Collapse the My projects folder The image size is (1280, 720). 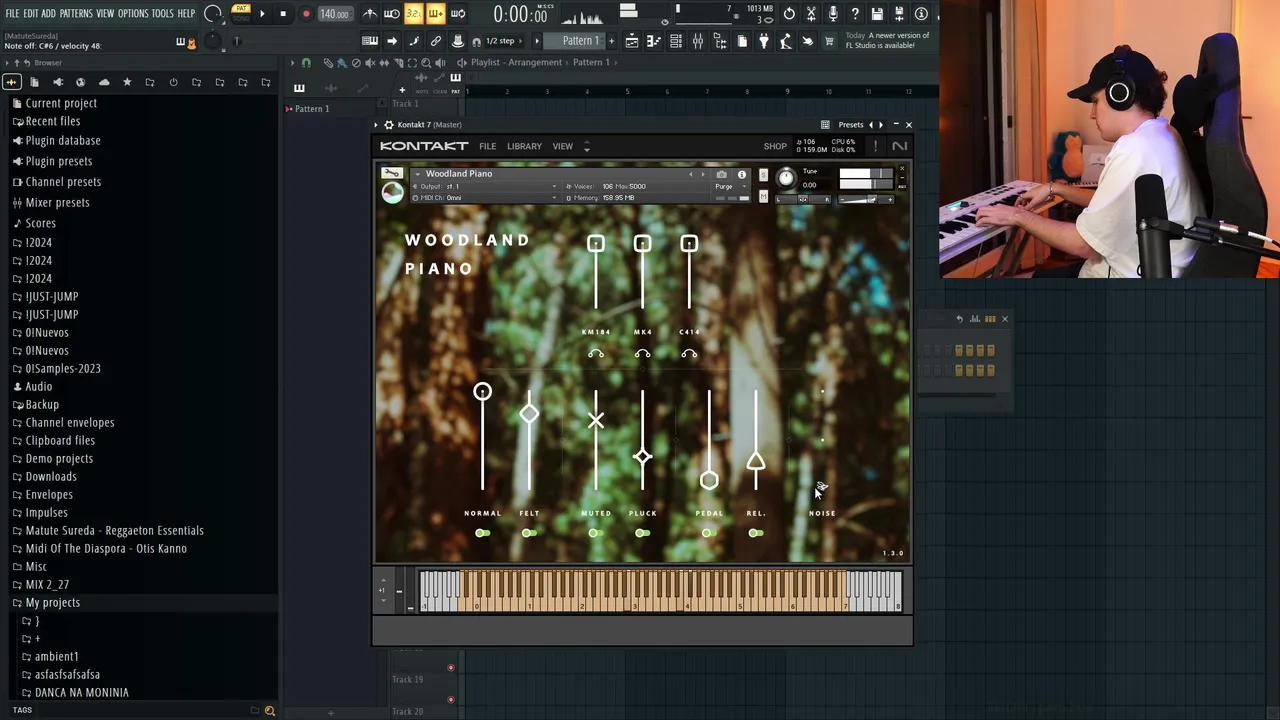pos(52,602)
